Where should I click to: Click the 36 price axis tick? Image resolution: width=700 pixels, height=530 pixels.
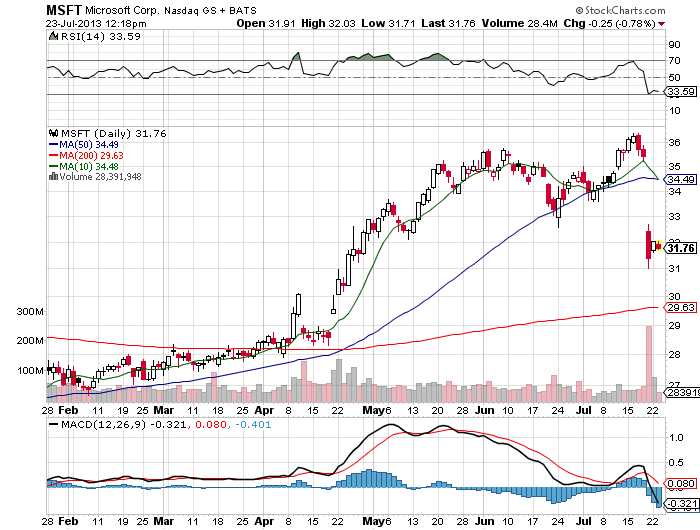coord(674,142)
